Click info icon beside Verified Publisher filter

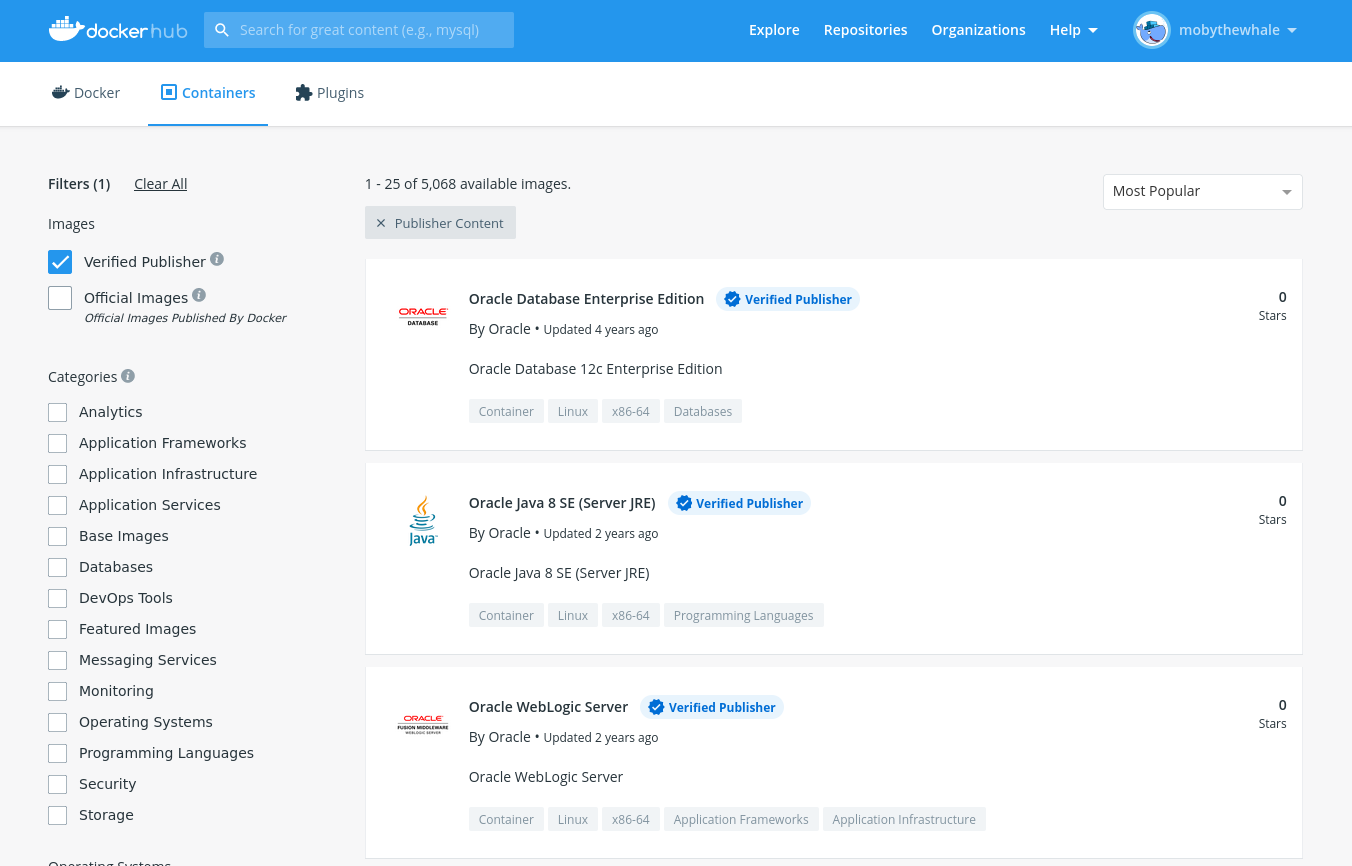tap(217, 259)
